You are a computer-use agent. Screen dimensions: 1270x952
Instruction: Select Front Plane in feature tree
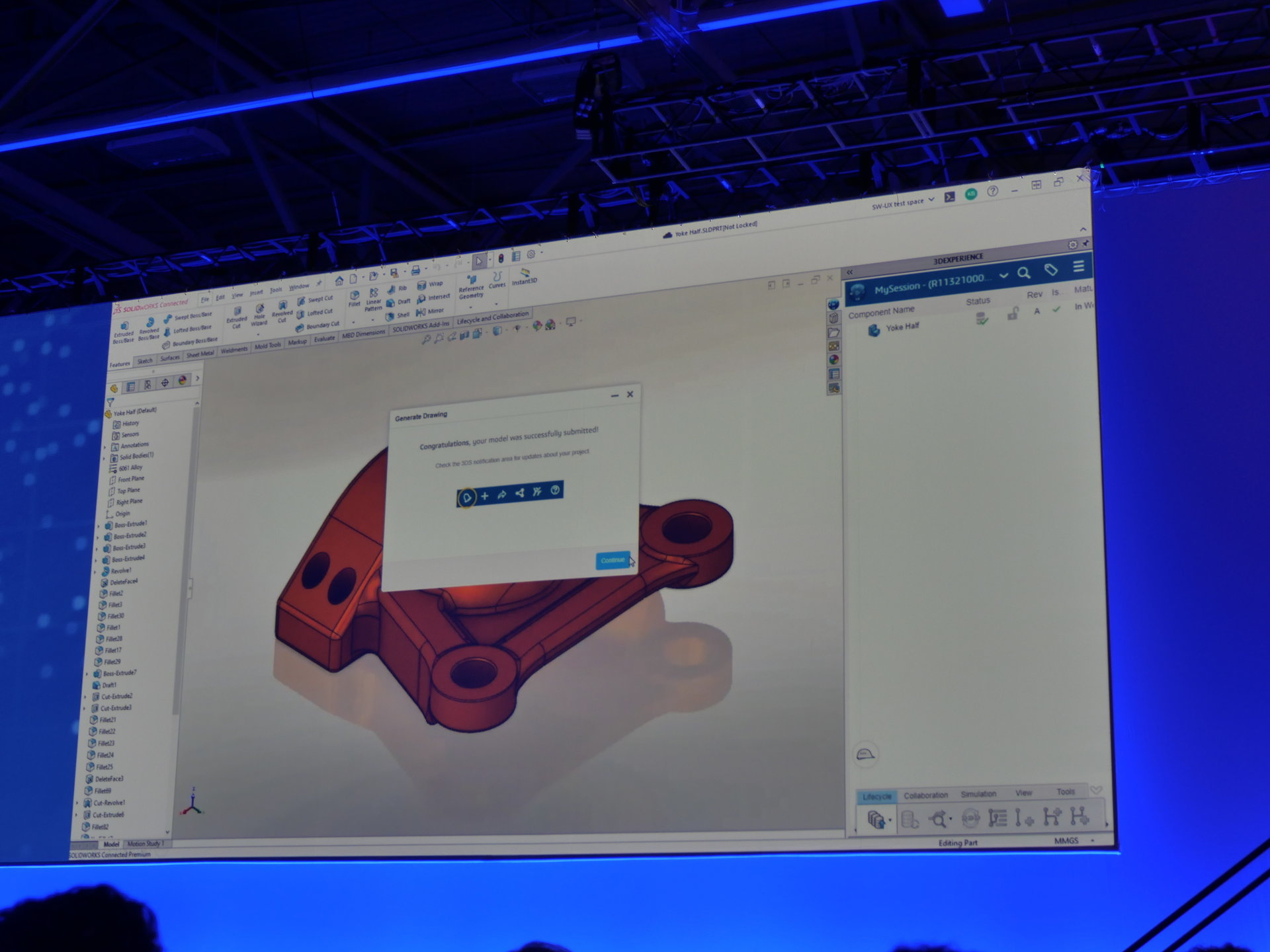pyautogui.click(x=126, y=479)
